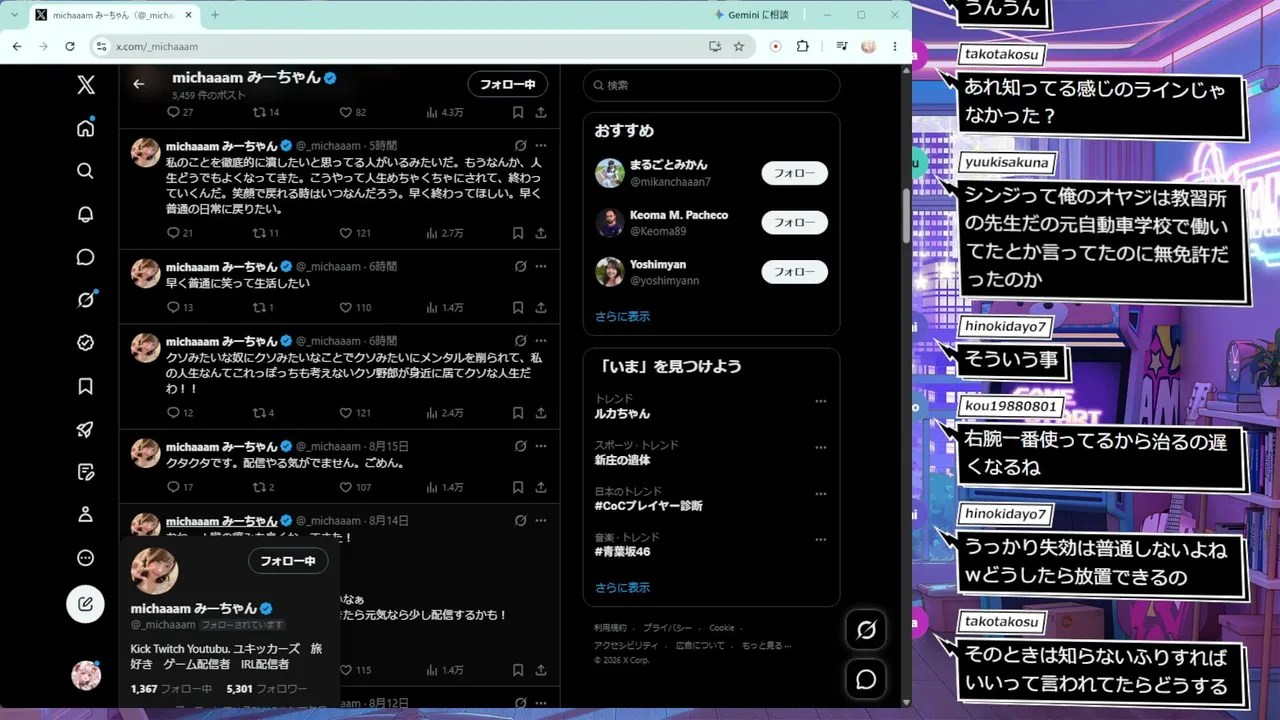The height and width of the screenshot is (720, 1280).
Task: Open the 5,301 フォロワー list
Action: click(x=267, y=689)
